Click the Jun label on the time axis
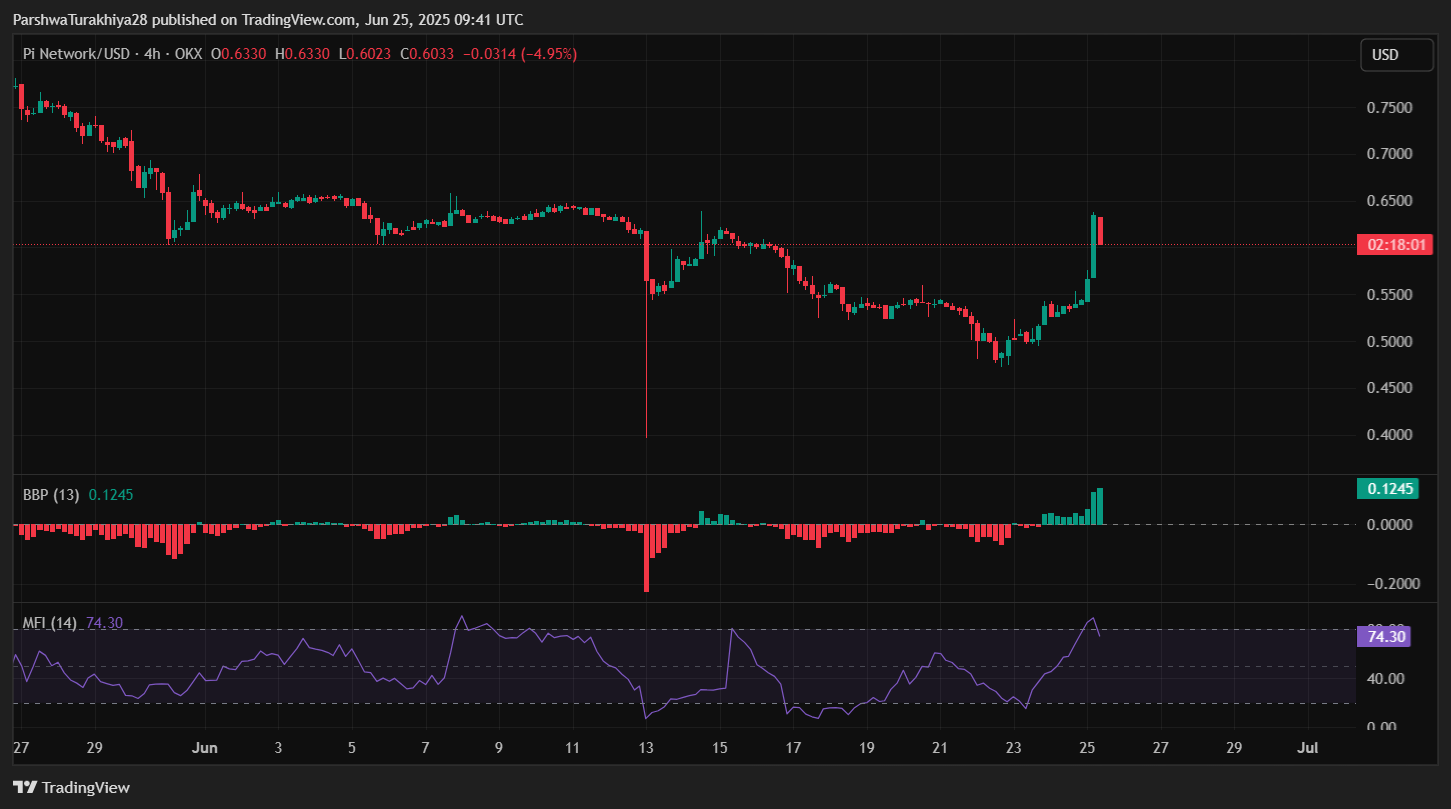The image size is (1451, 809). pos(204,747)
